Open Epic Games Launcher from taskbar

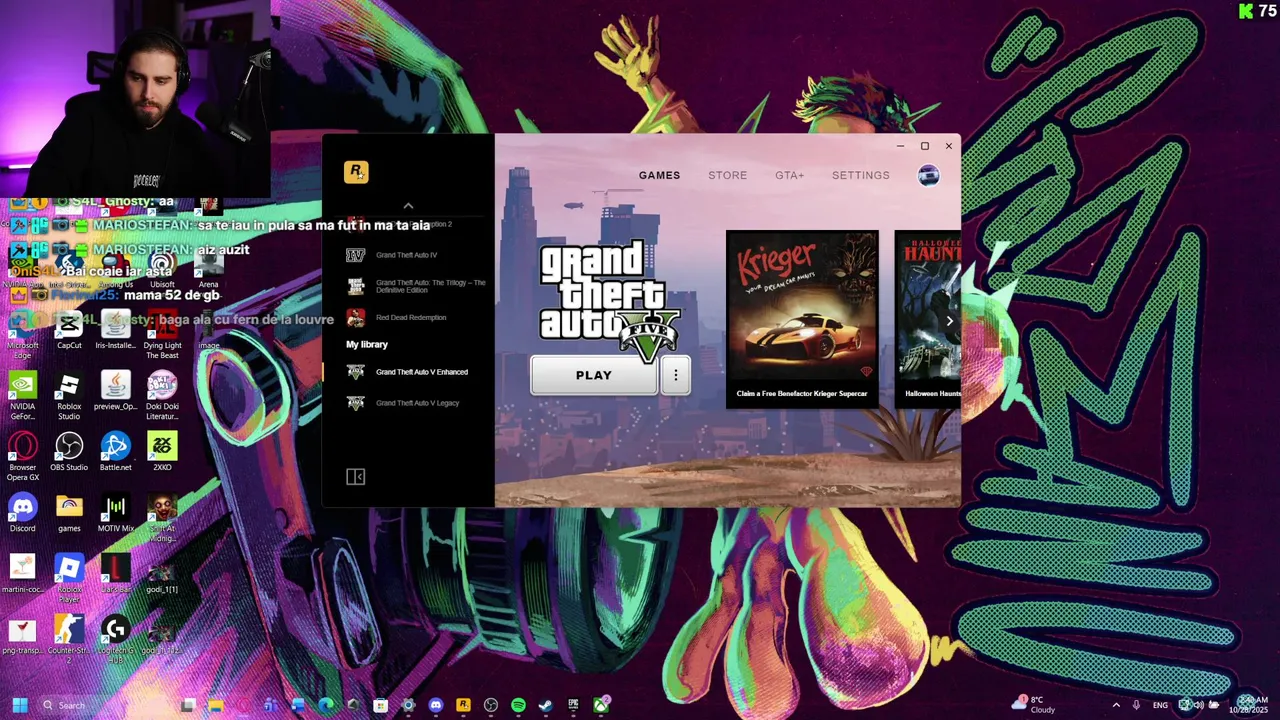[573, 705]
